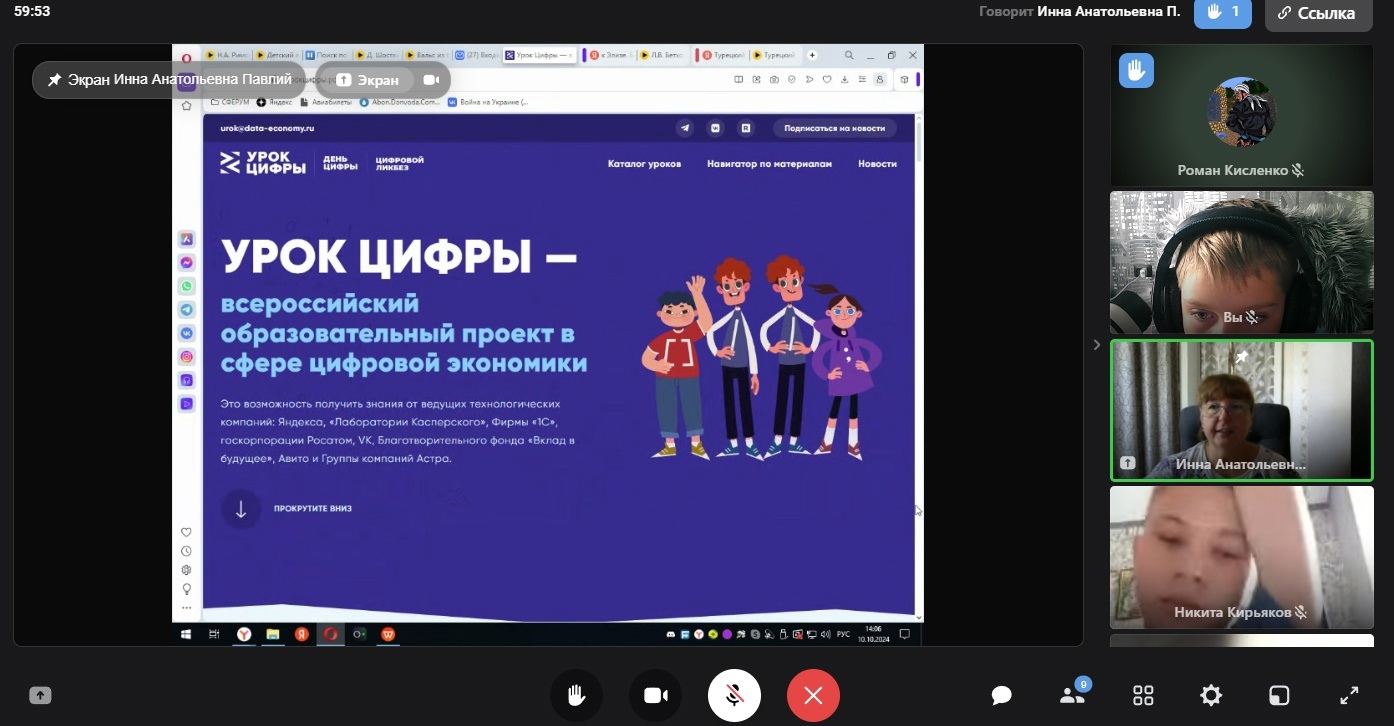Switch to camera view of the presenter

point(431,80)
